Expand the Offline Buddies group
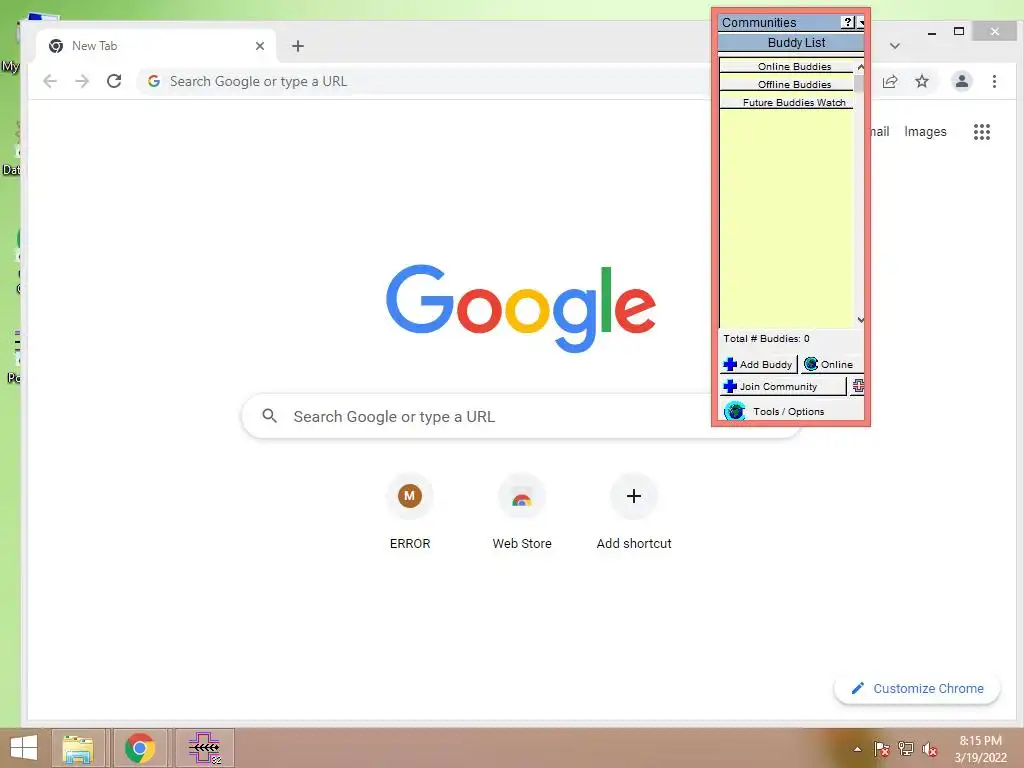The image size is (1024, 768). pyautogui.click(x=786, y=84)
